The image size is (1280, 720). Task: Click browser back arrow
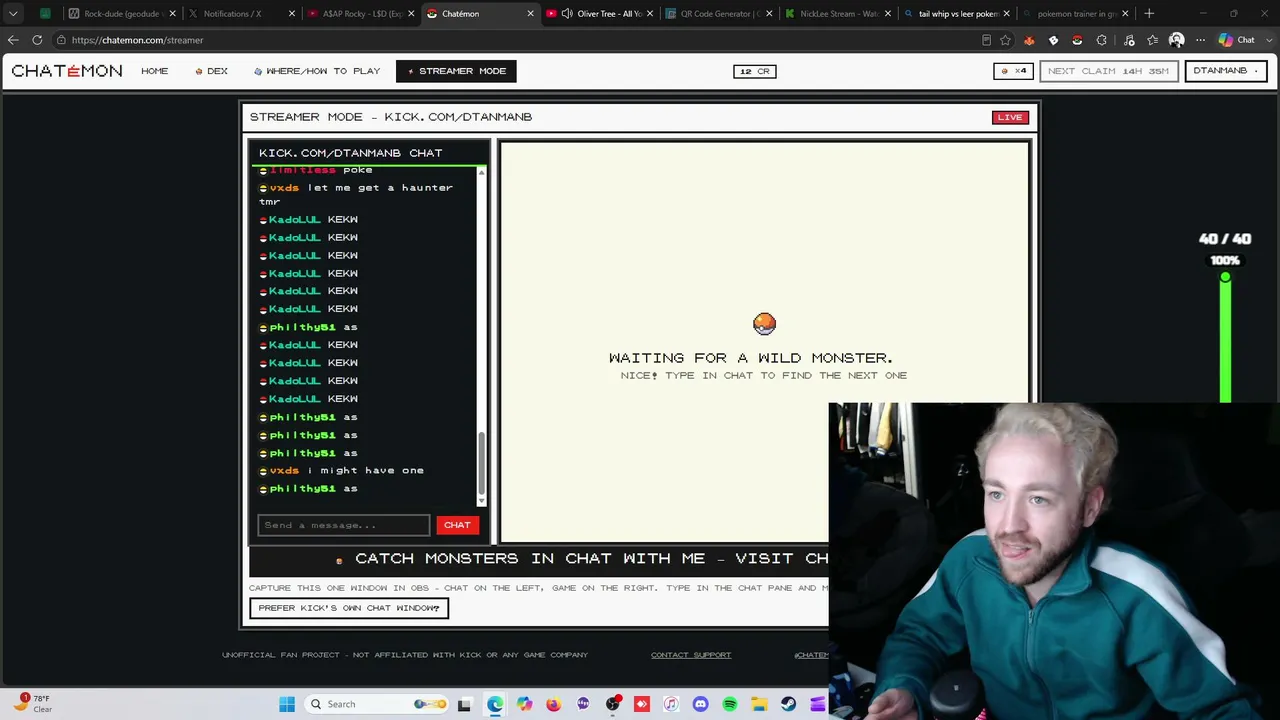pyautogui.click(x=13, y=40)
